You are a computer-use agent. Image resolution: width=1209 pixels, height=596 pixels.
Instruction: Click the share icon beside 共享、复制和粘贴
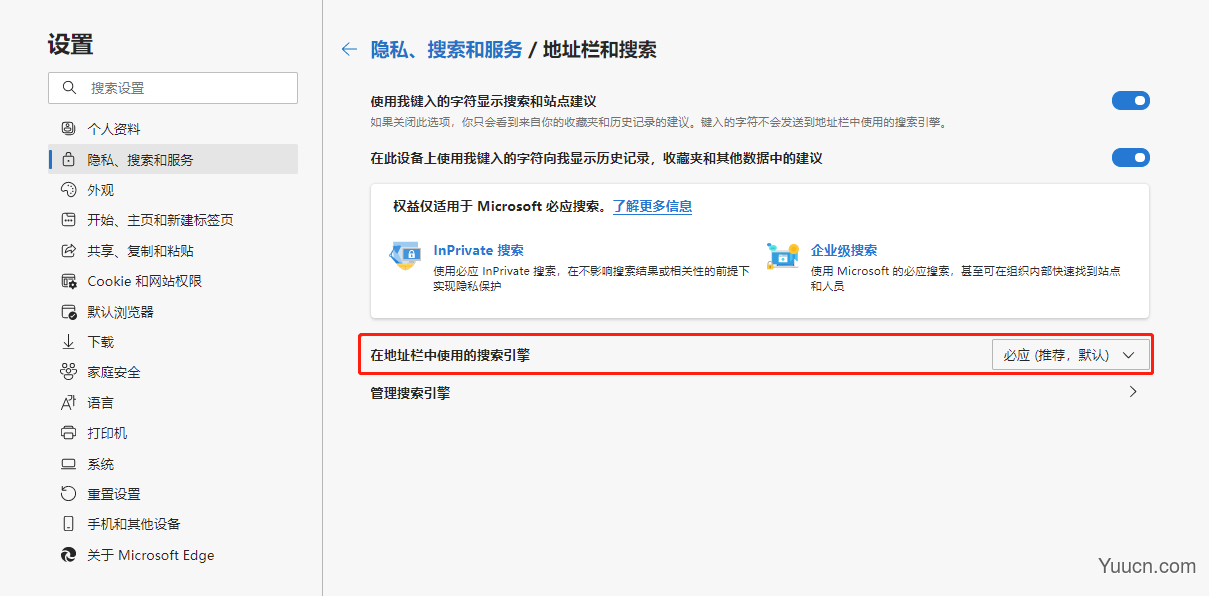click(68, 251)
